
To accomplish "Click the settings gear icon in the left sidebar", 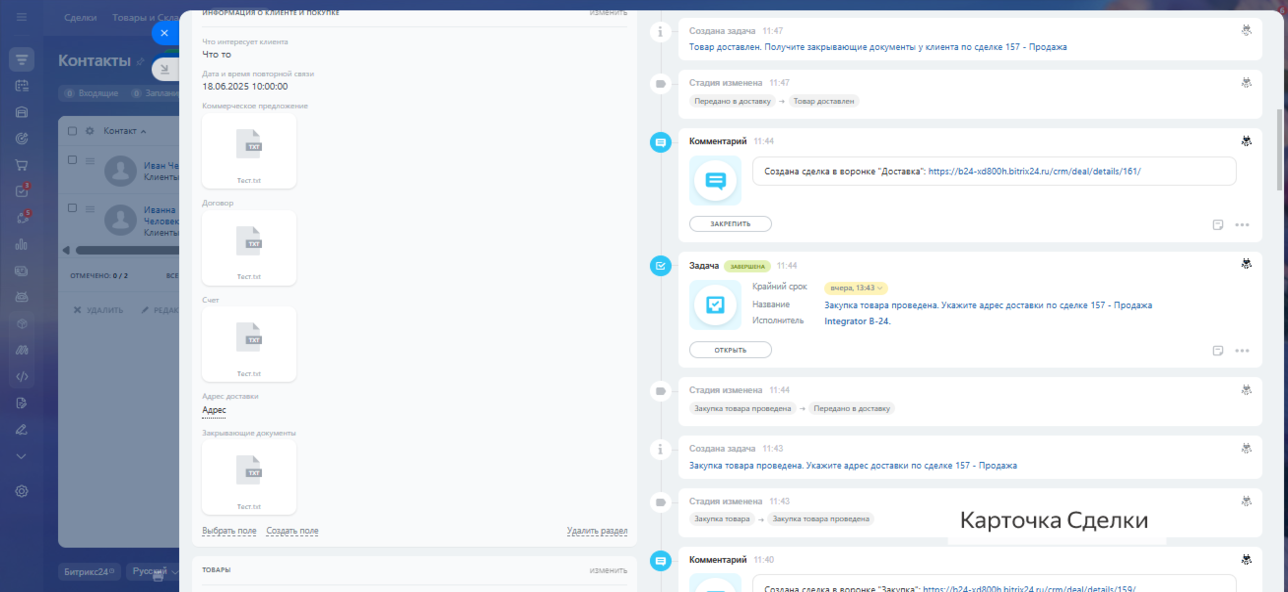I will [21, 491].
